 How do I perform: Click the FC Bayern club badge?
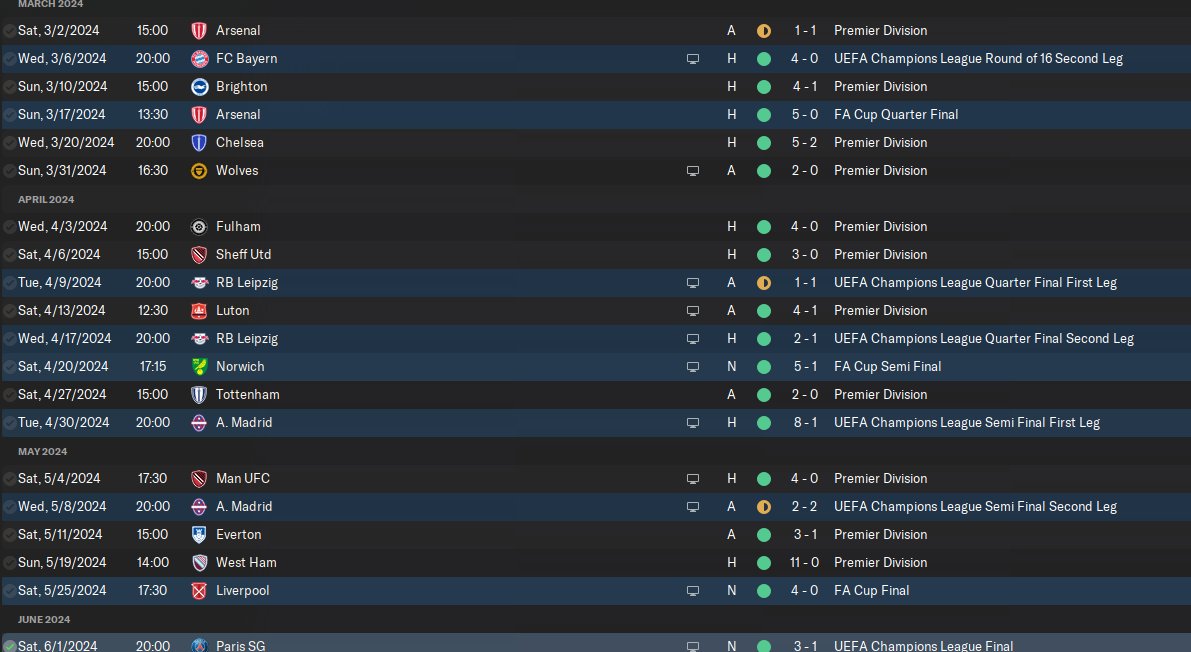point(199,59)
